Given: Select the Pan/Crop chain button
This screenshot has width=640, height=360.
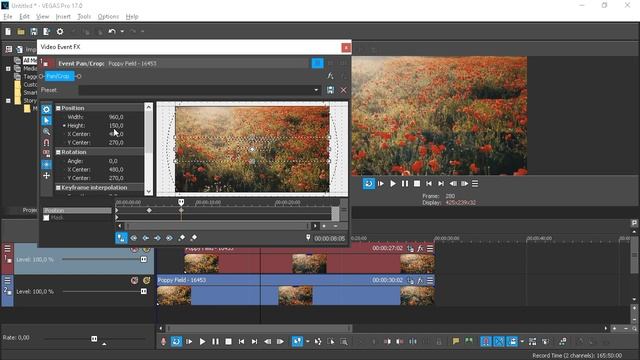Looking at the screenshot, I should click(59, 76).
